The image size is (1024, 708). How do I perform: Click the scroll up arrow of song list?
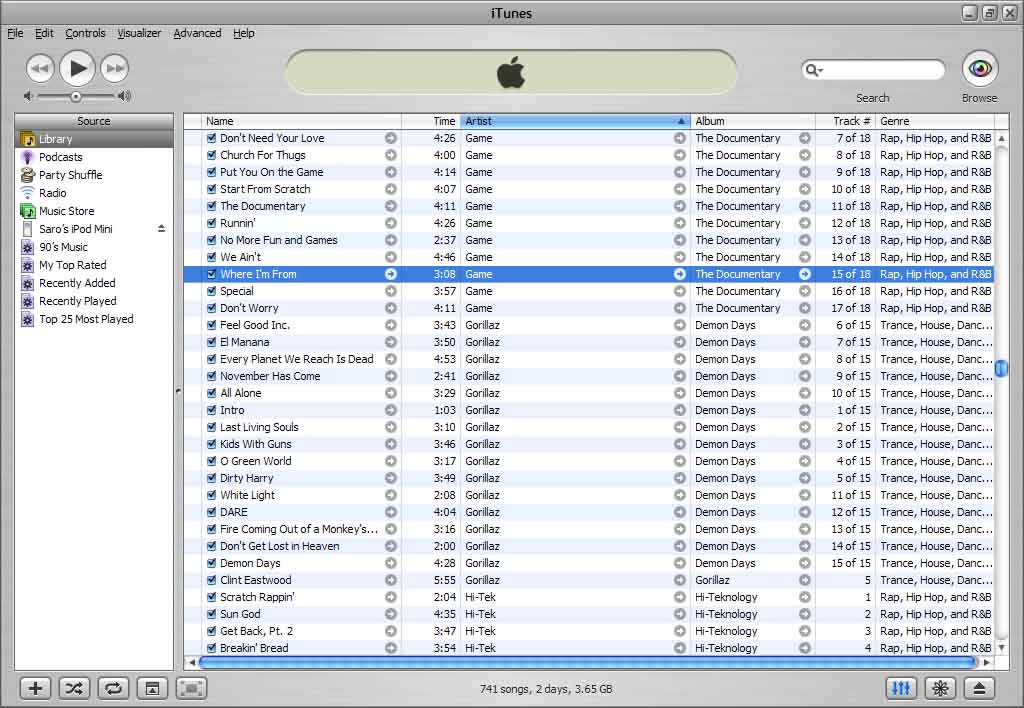click(x=1001, y=138)
